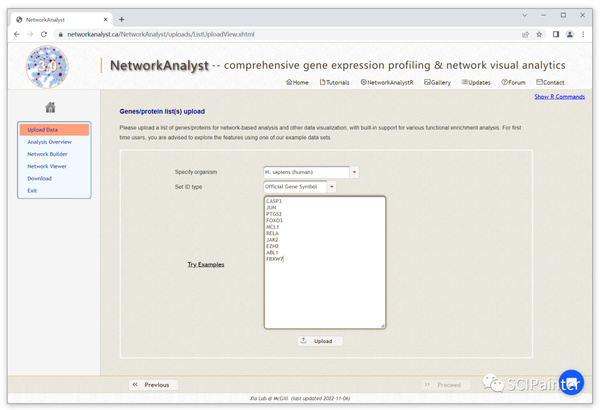Expand the Specify organism dropdown
600x410 pixels.
click(354, 172)
